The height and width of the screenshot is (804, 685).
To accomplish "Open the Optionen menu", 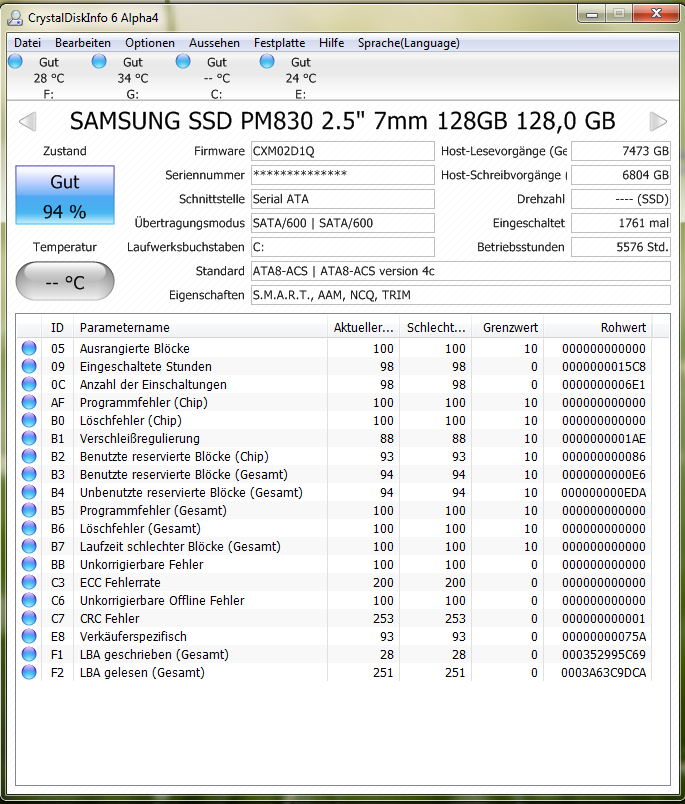I will [150, 43].
